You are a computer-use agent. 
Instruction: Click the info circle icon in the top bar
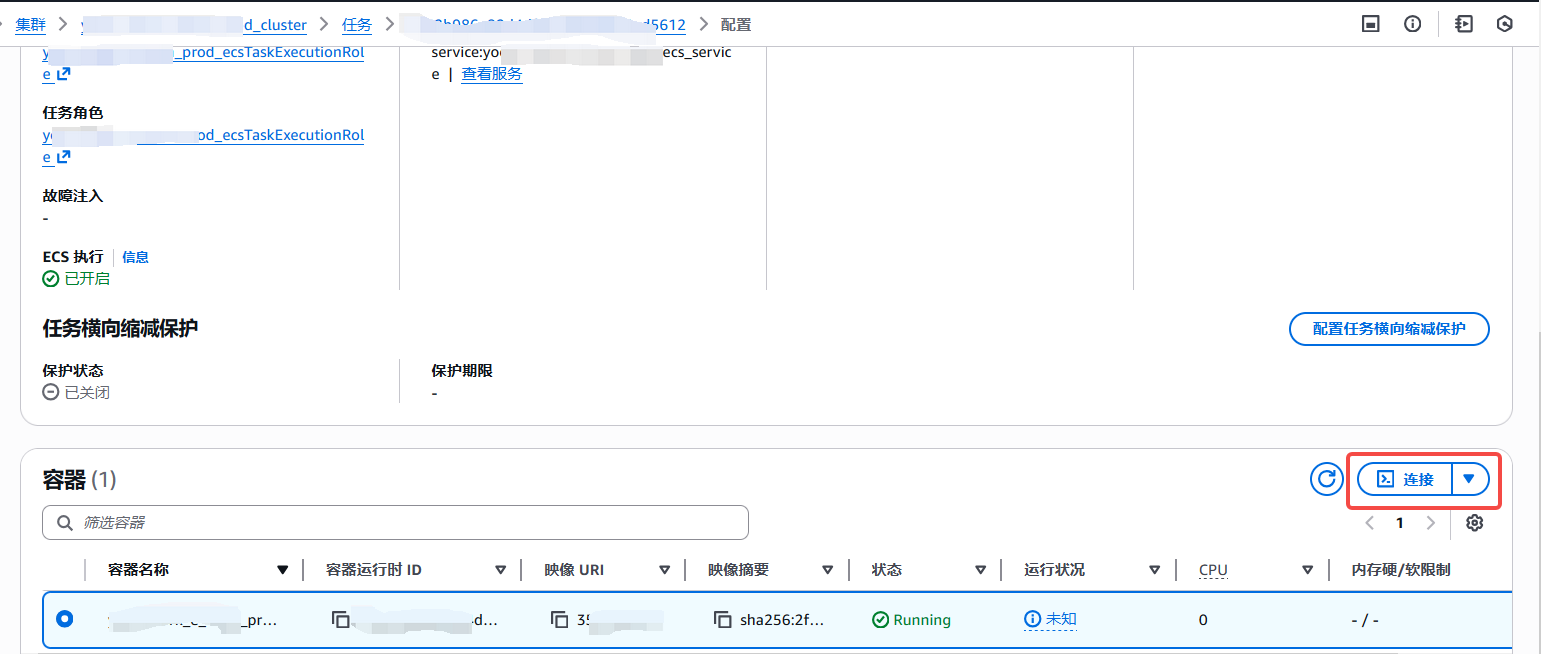click(x=1412, y=24)
